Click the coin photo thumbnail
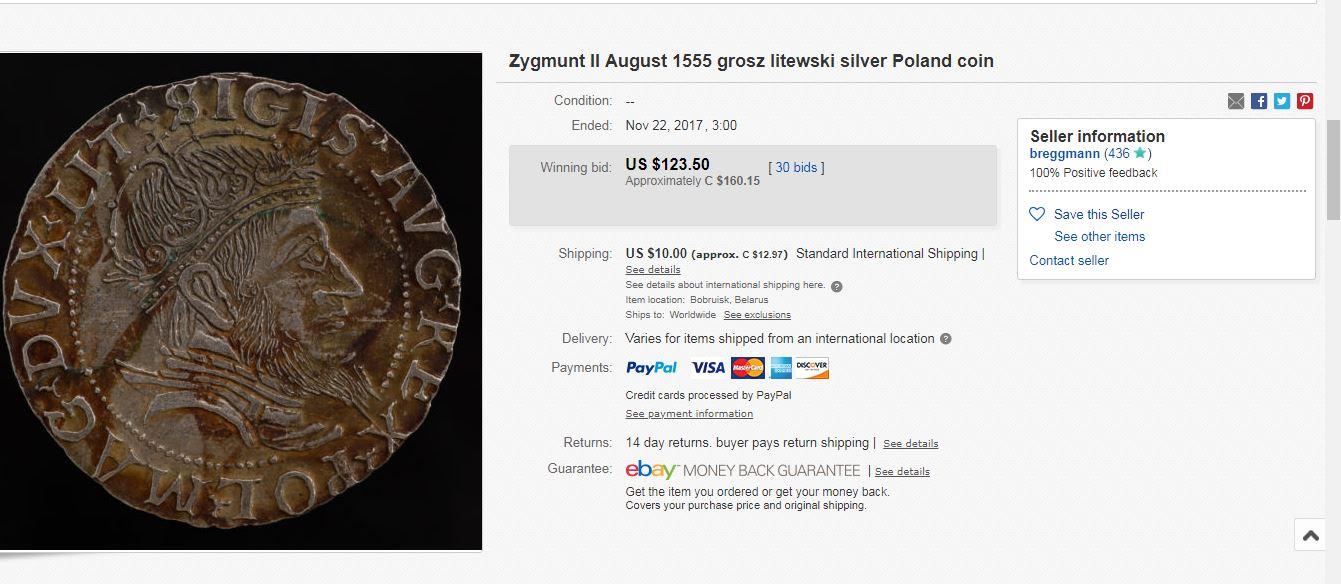The width and height of the screenshot is (1341, 584). [241, 302]
